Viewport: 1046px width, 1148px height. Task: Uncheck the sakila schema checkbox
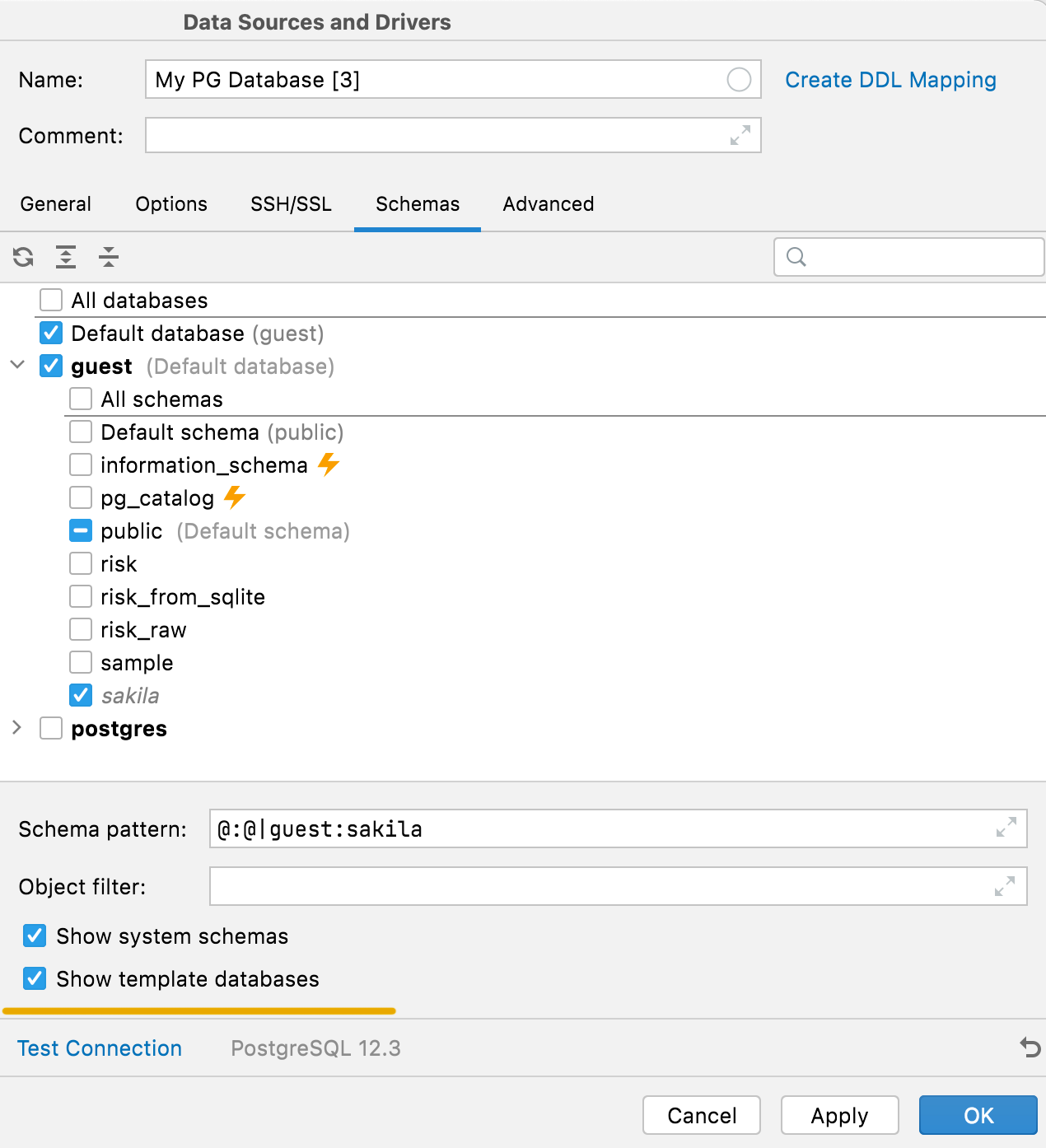[81, 695]
